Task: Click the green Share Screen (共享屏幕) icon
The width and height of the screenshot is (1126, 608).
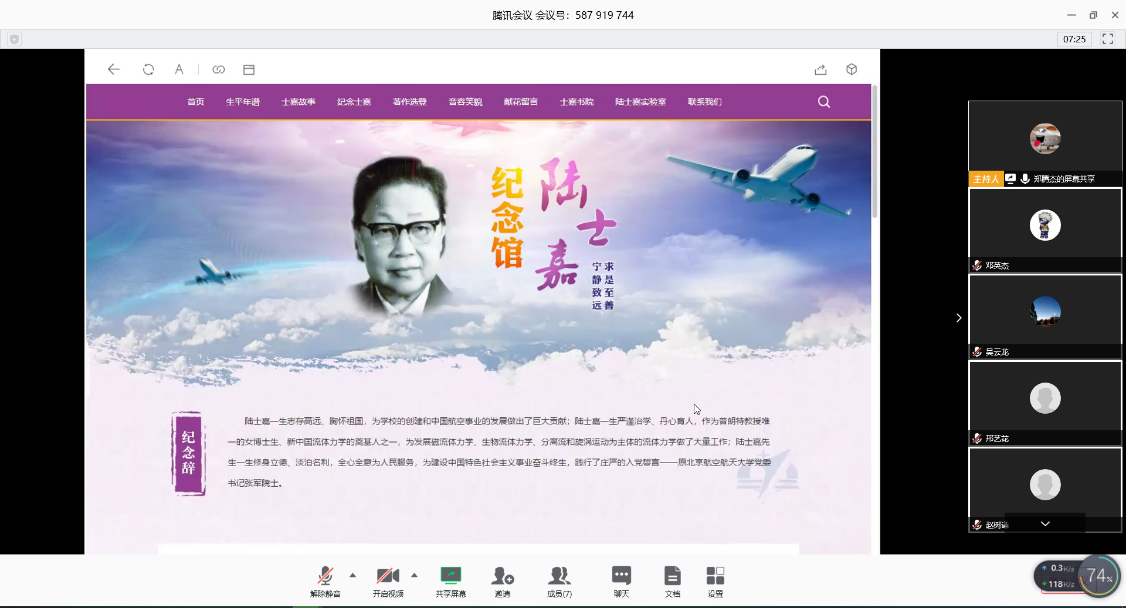Action: coord(450,576)
